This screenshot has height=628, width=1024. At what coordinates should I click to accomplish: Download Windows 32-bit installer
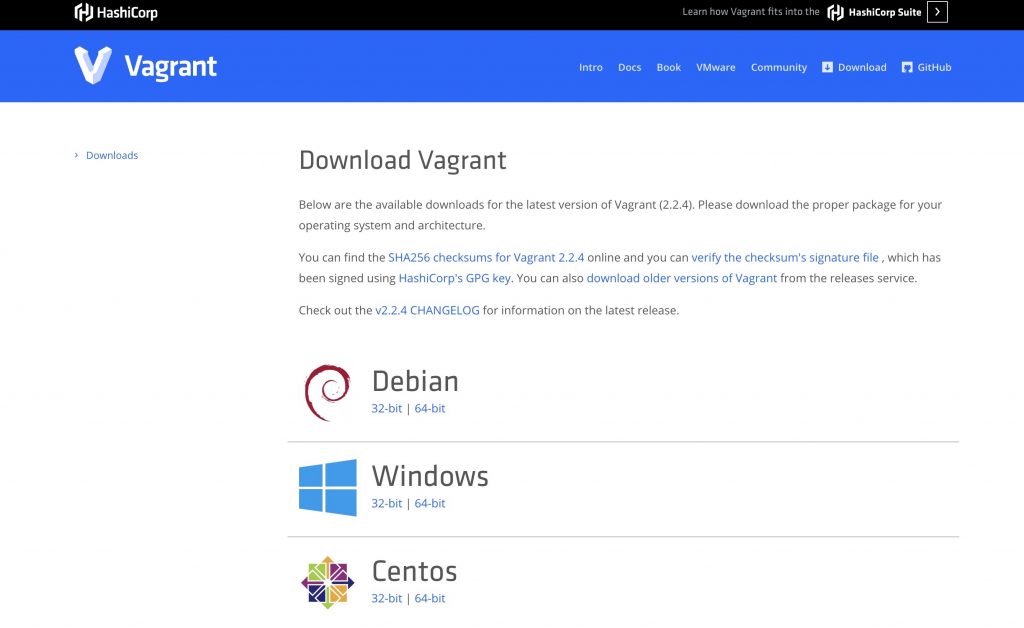click(x=387, y=503)
